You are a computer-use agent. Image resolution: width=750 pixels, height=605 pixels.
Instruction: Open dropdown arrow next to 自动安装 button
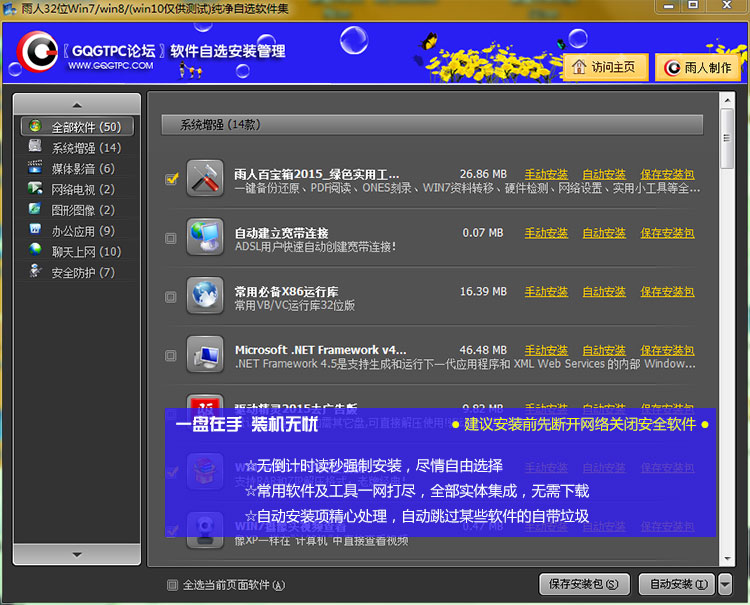tap(725, 584)
